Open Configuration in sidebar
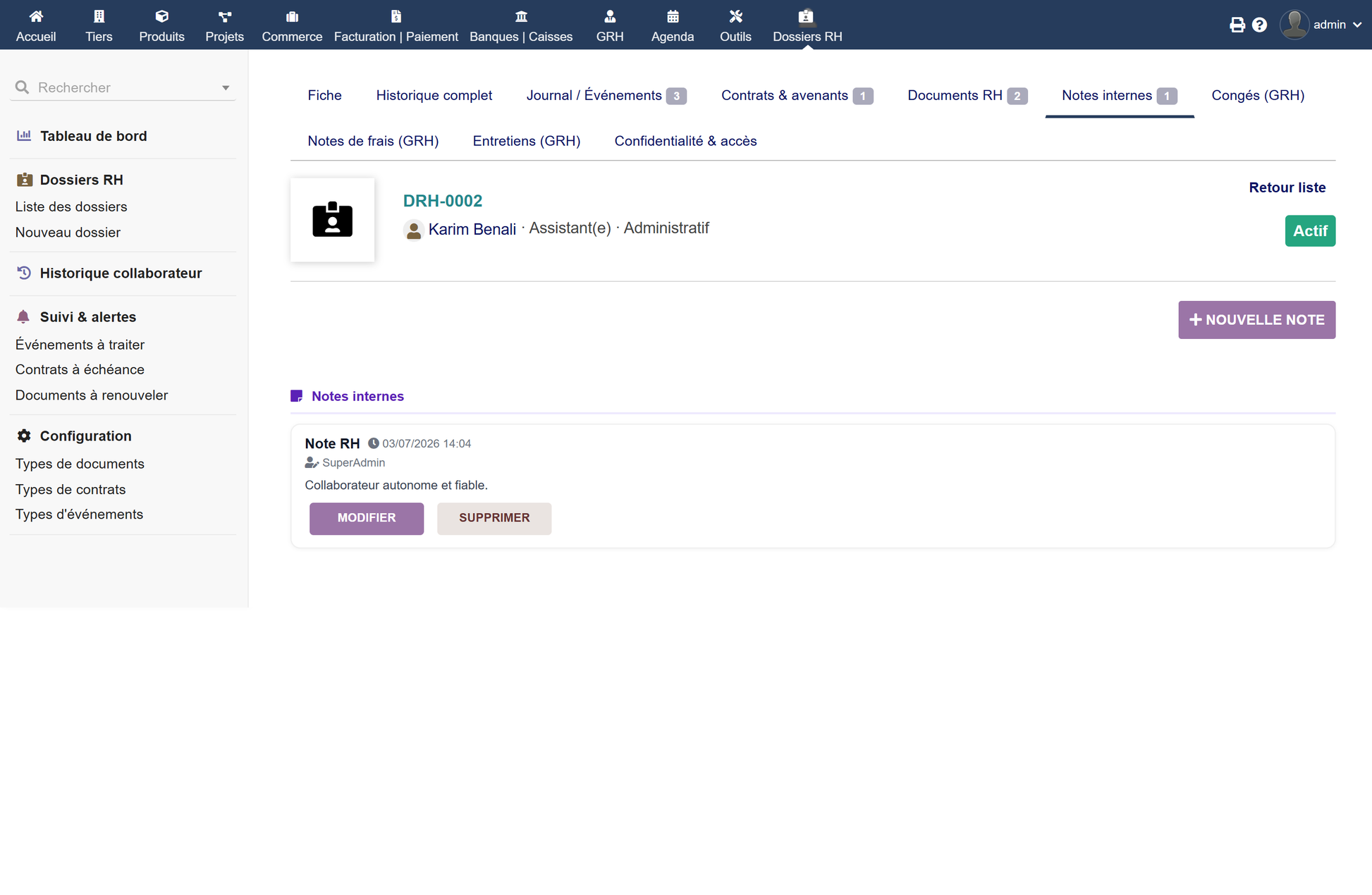The width and height of the screenshot is (1372, 895). click(85, 436)
